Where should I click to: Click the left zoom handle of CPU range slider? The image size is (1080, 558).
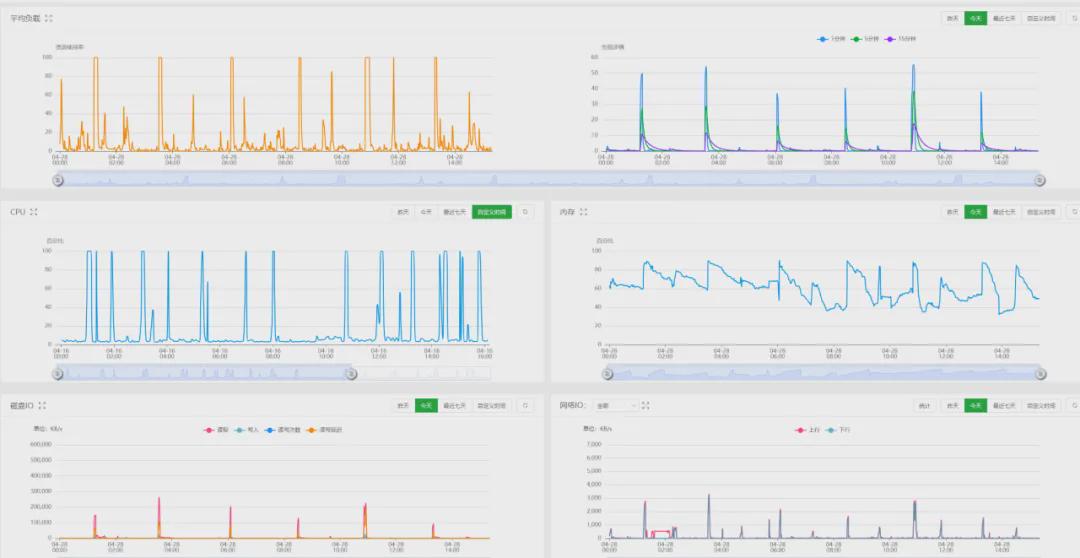pos(58,373)
